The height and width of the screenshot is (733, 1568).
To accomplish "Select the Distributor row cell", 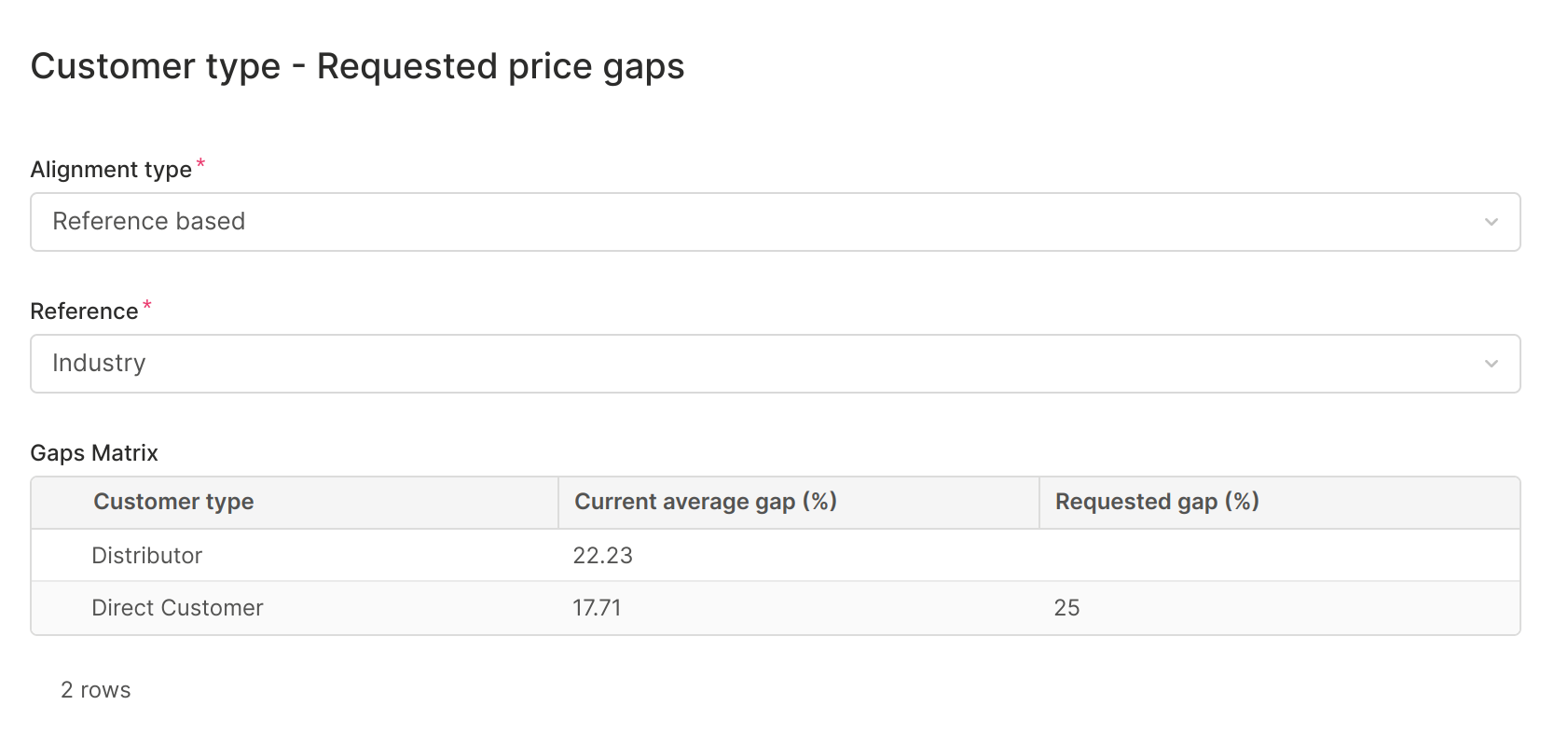I will [x=147, y=556].
